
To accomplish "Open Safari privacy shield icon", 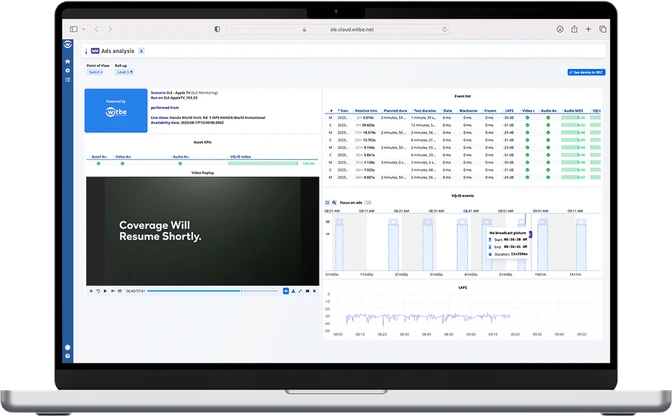I will coord(217,29).
